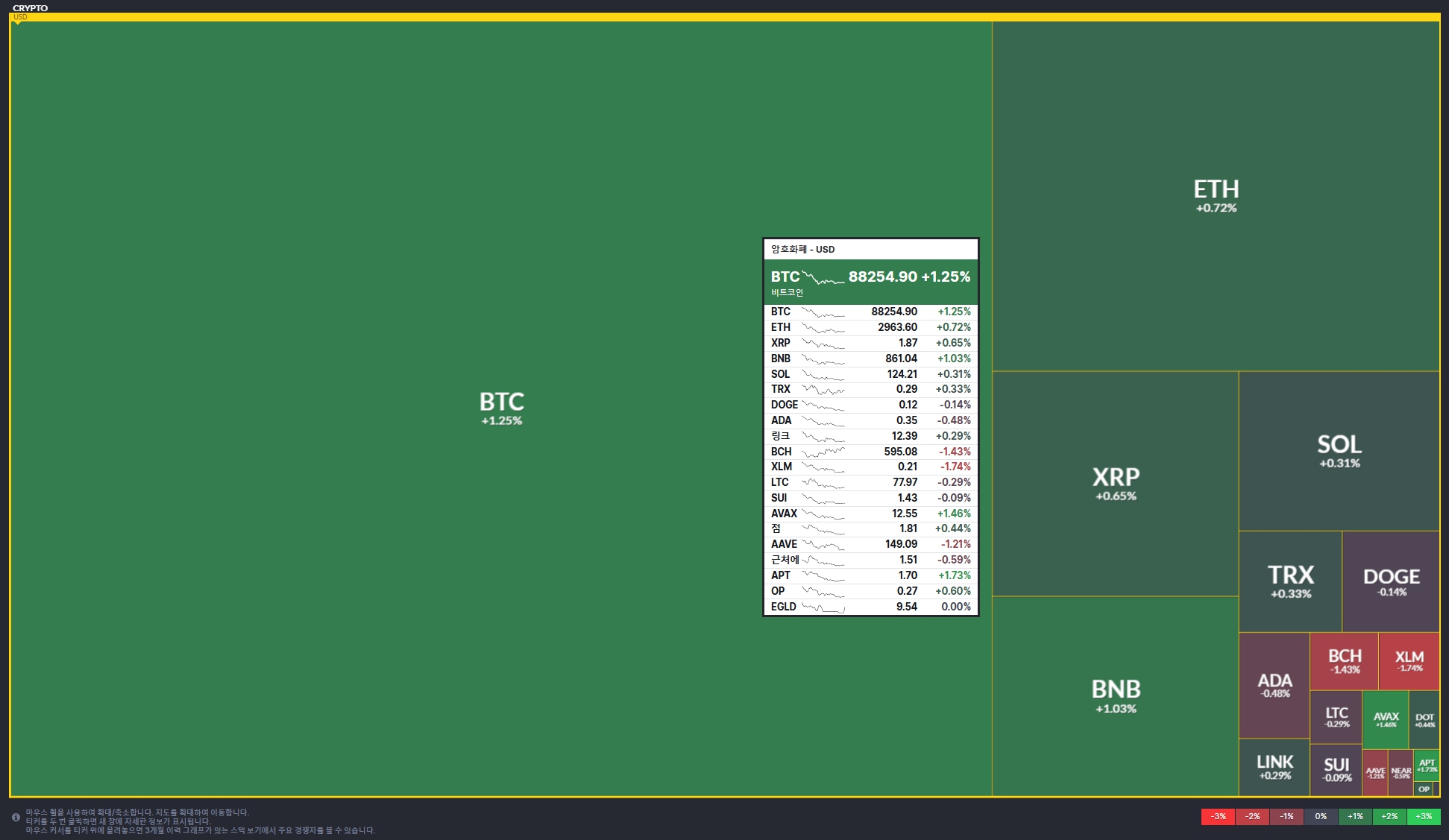Select the XLM red tile
1449x840 pixels.
click(1409, 660)
